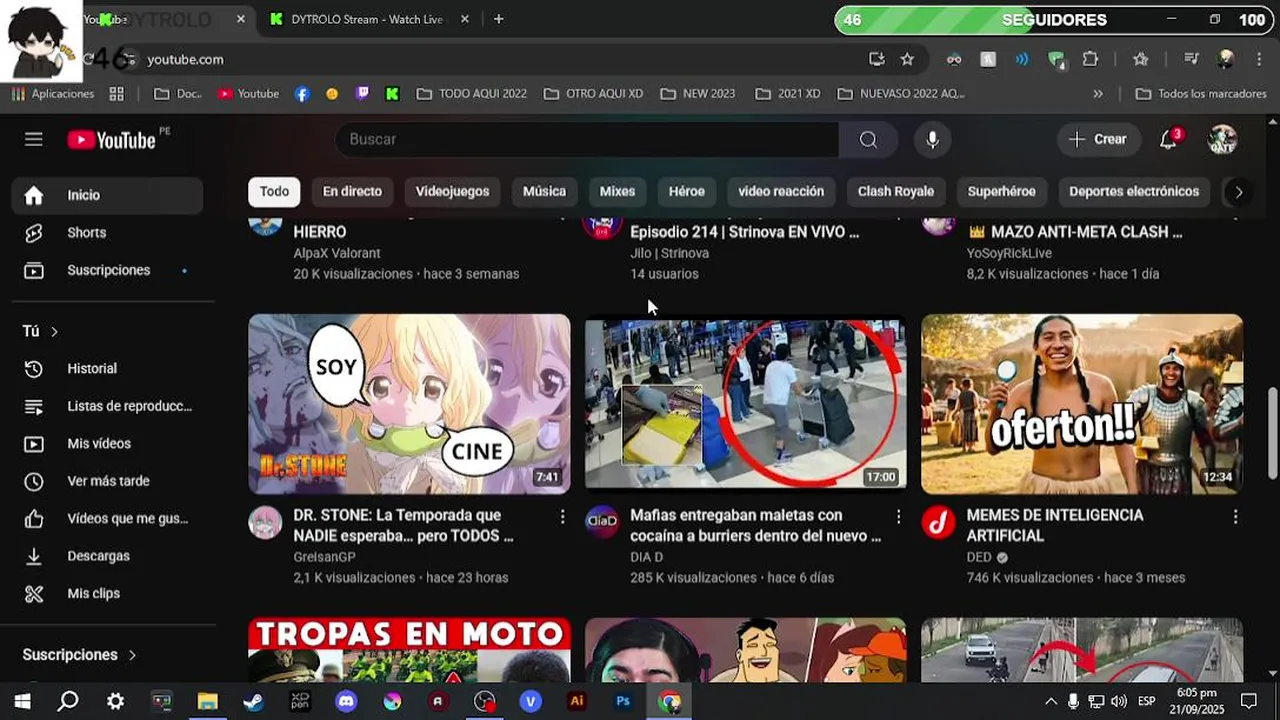Open the airport maletas video thumbnail
This screenshot has width=1280, height=720.
[x=746, y=404]
